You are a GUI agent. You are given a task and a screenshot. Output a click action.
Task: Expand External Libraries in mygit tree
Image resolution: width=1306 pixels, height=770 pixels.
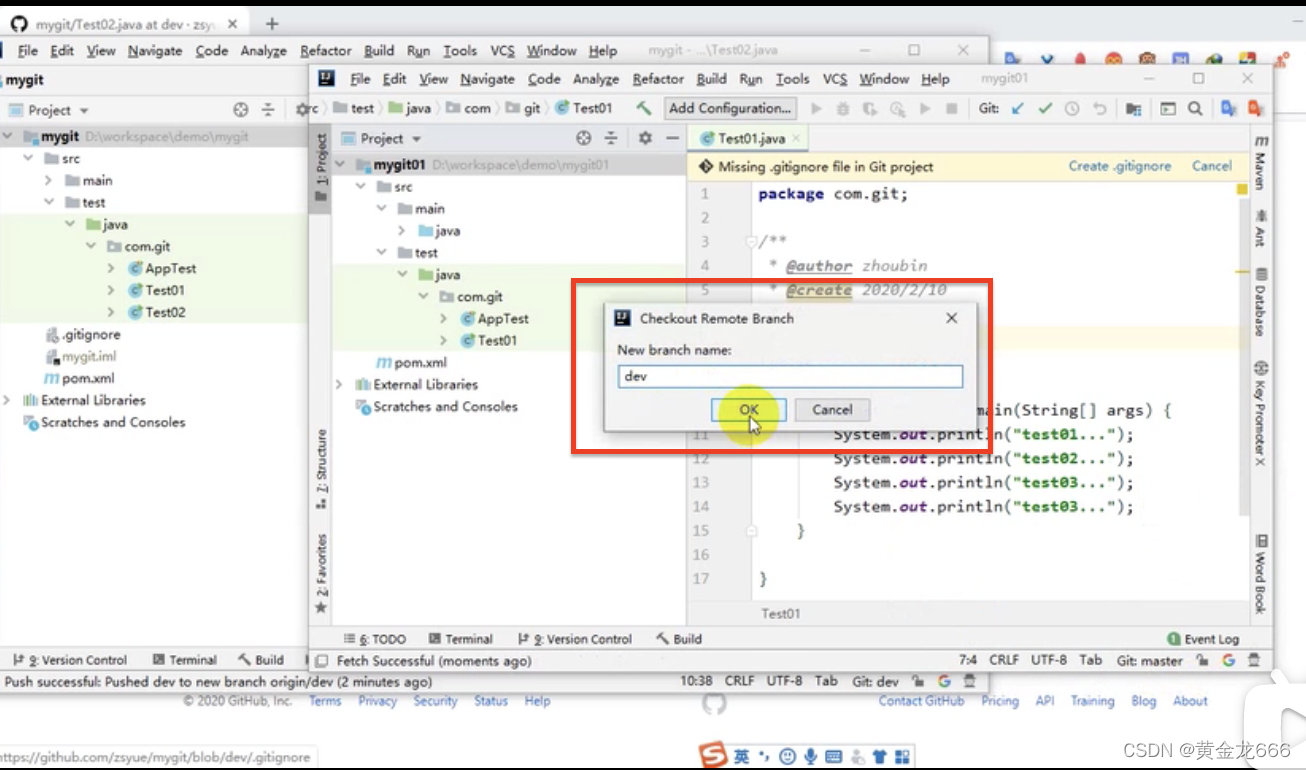(8, 400)
